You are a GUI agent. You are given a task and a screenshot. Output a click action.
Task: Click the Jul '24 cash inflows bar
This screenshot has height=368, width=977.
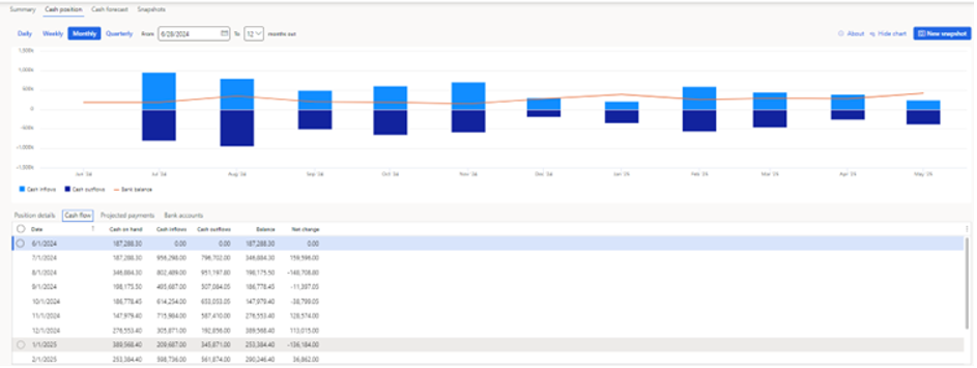click(159, 91)
